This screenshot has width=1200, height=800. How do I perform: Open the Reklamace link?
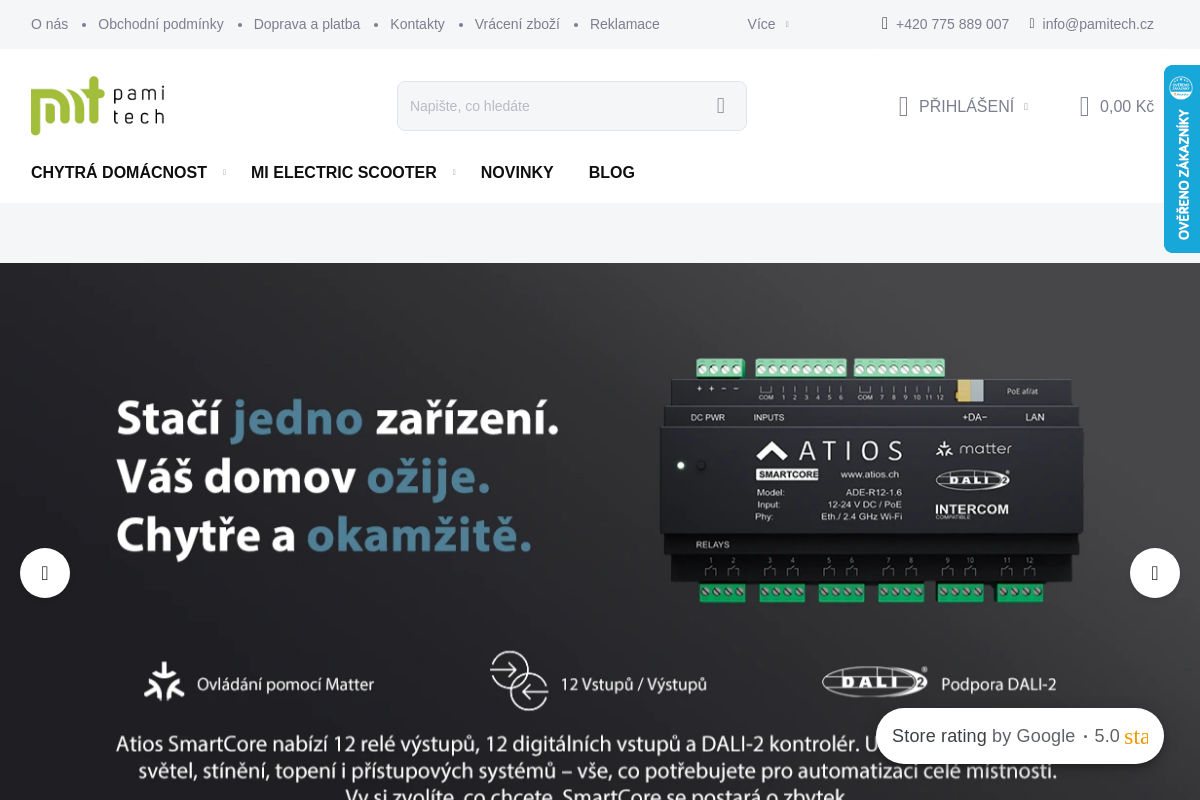click(x=625, y=24)
